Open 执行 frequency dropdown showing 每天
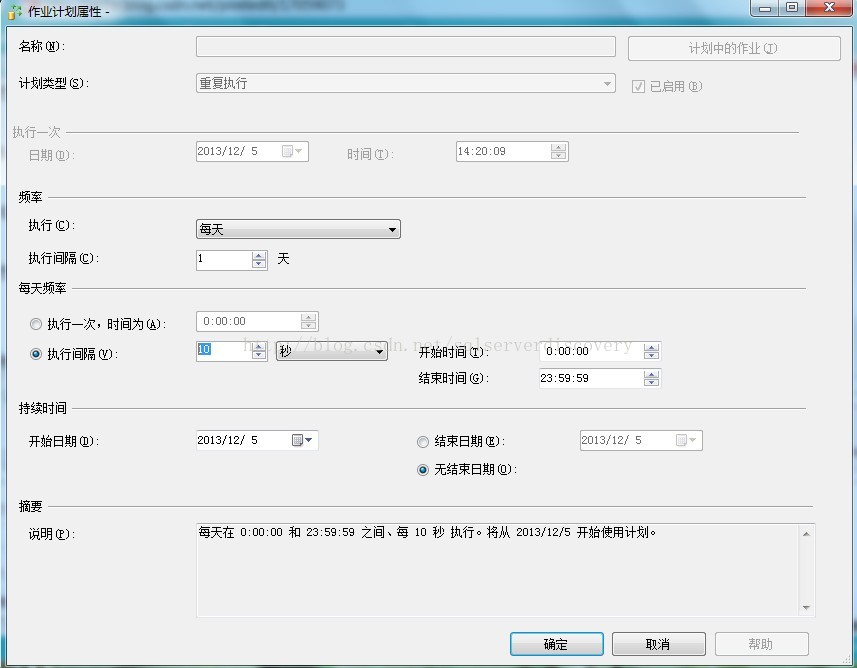The height and width of the screenshot is (668, 857). [298, 229]
